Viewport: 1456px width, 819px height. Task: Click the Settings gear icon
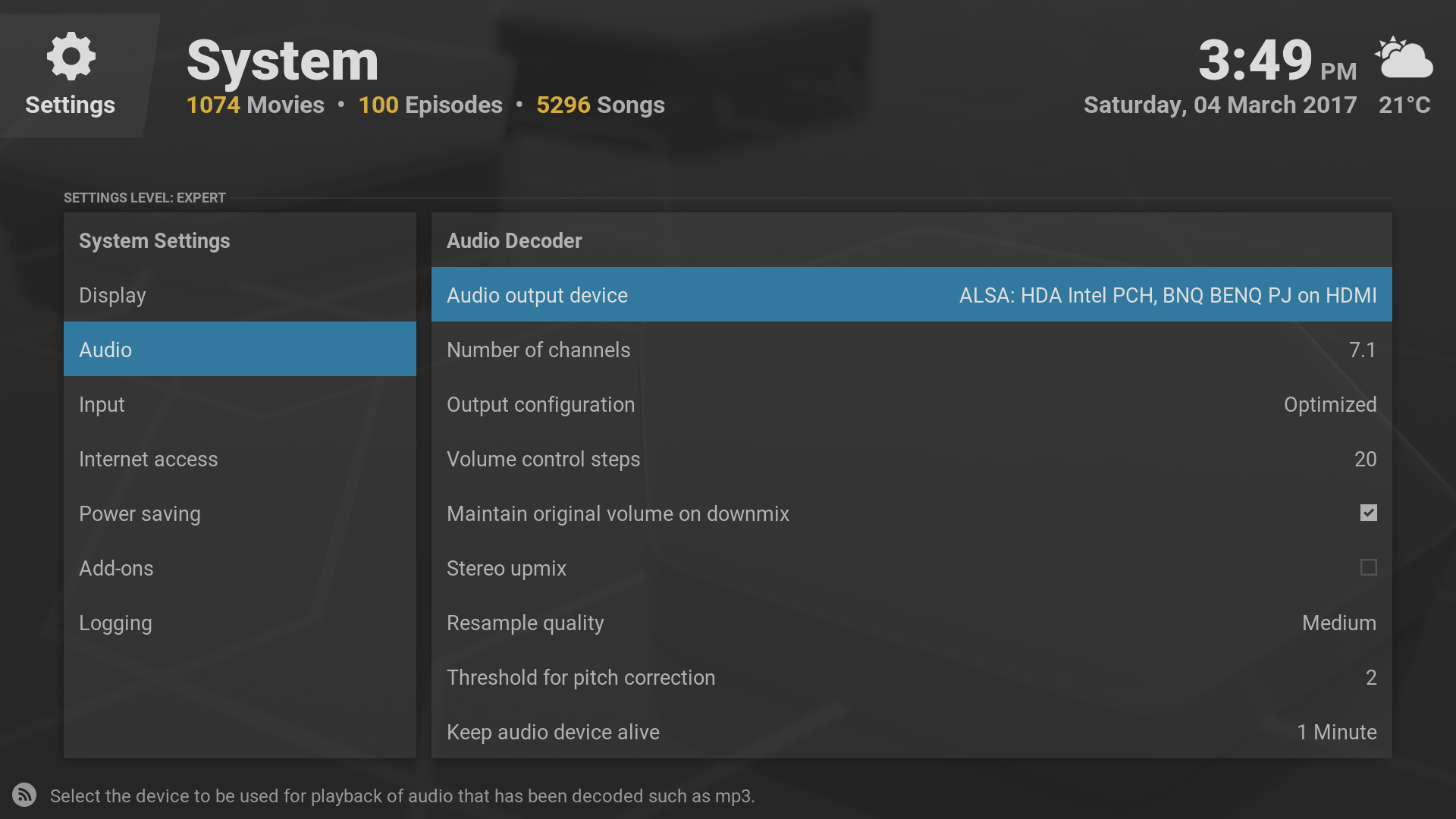[71, 57]
